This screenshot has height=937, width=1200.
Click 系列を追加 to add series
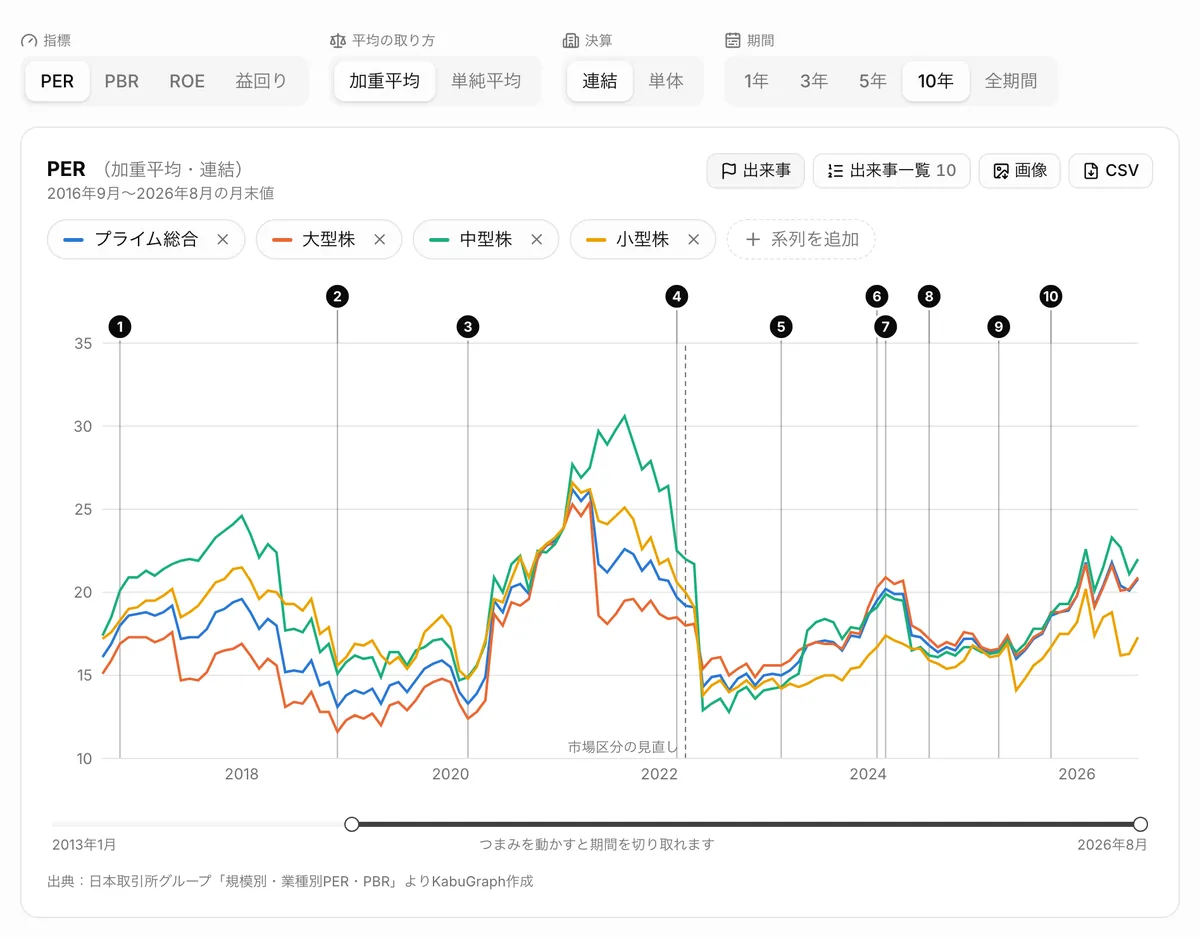(801, 240)
